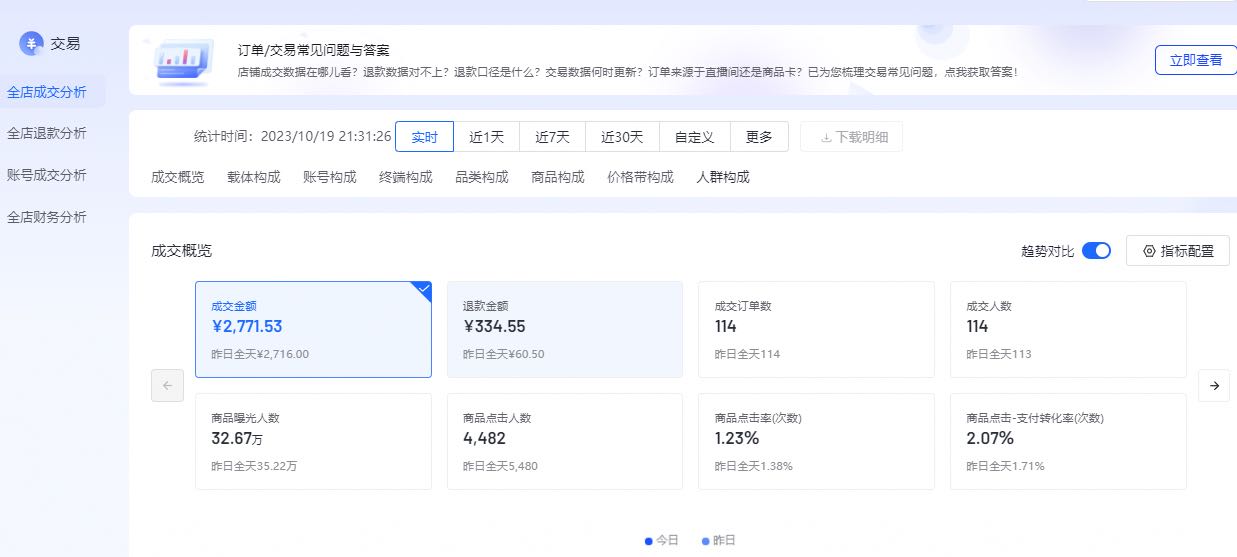Open the 更多 time range dropdown
Image resolution: width=1237 pixels, height=557 pixels.
click(x=759, y=137)
